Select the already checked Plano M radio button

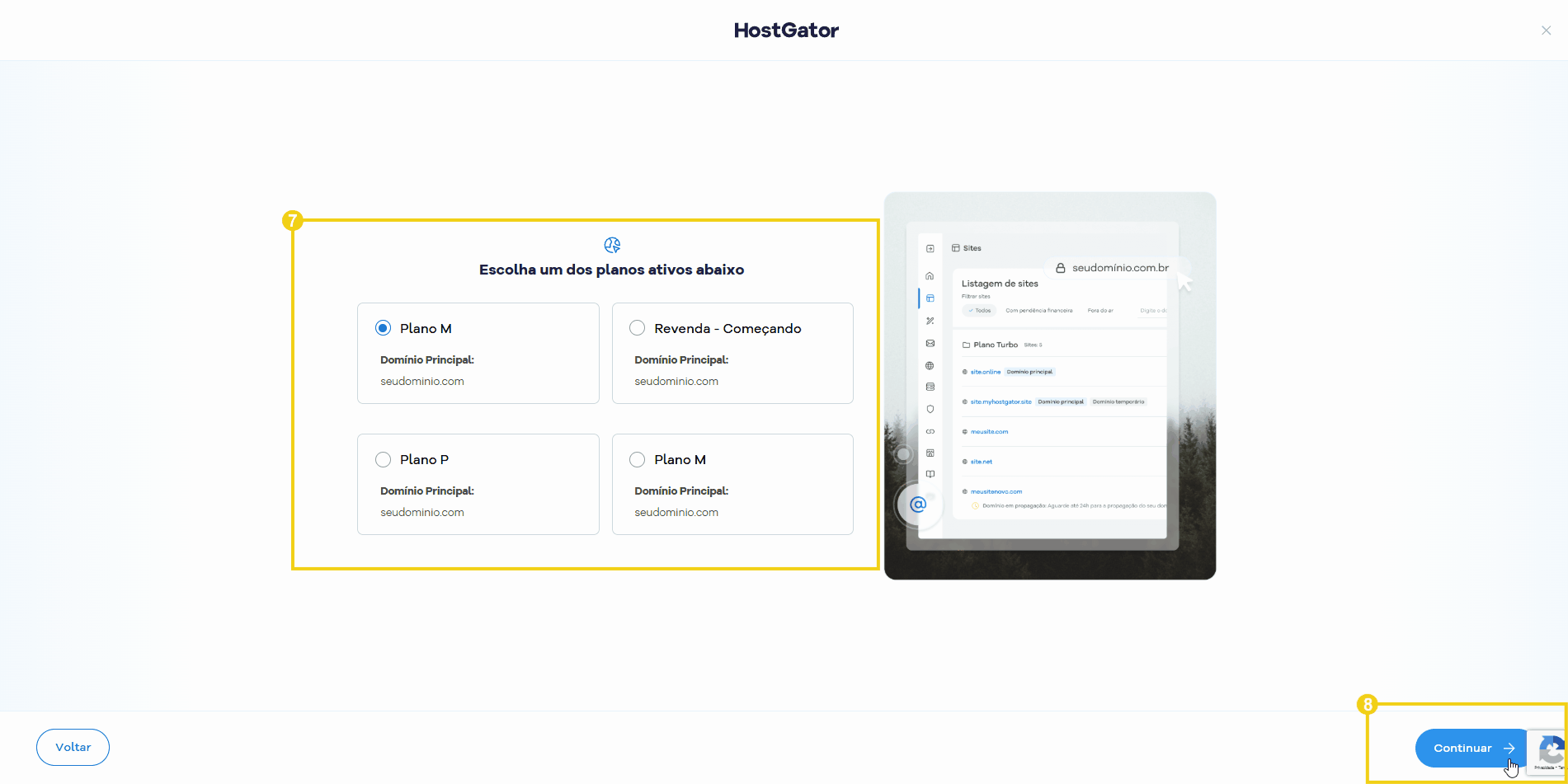383,328
